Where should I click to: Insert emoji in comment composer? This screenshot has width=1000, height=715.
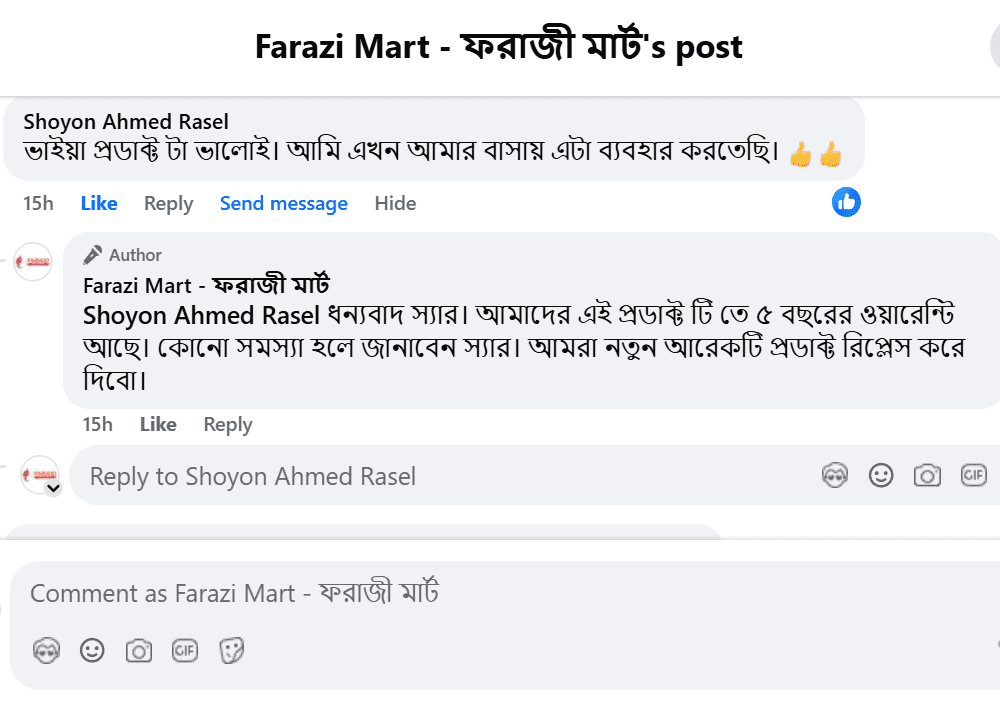click(x=92, y=651)
